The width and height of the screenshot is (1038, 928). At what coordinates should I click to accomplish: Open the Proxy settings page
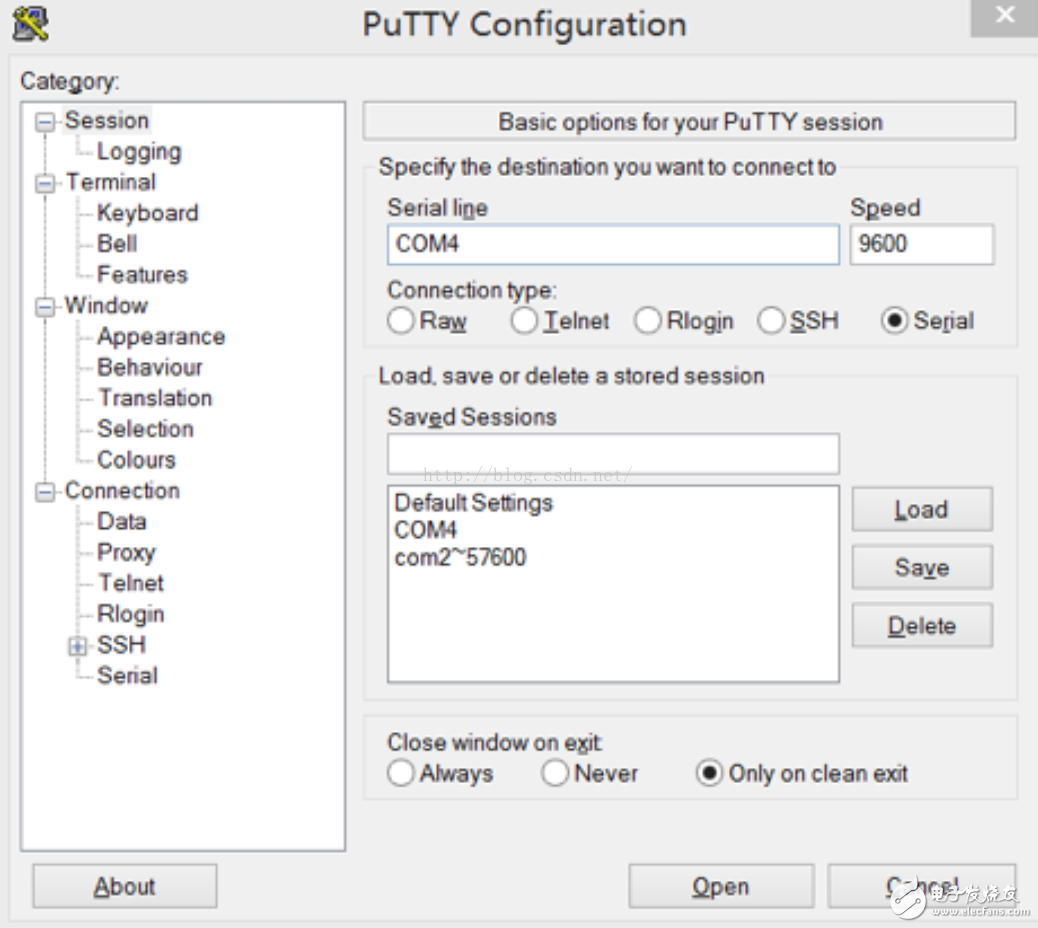pos(126,552)
